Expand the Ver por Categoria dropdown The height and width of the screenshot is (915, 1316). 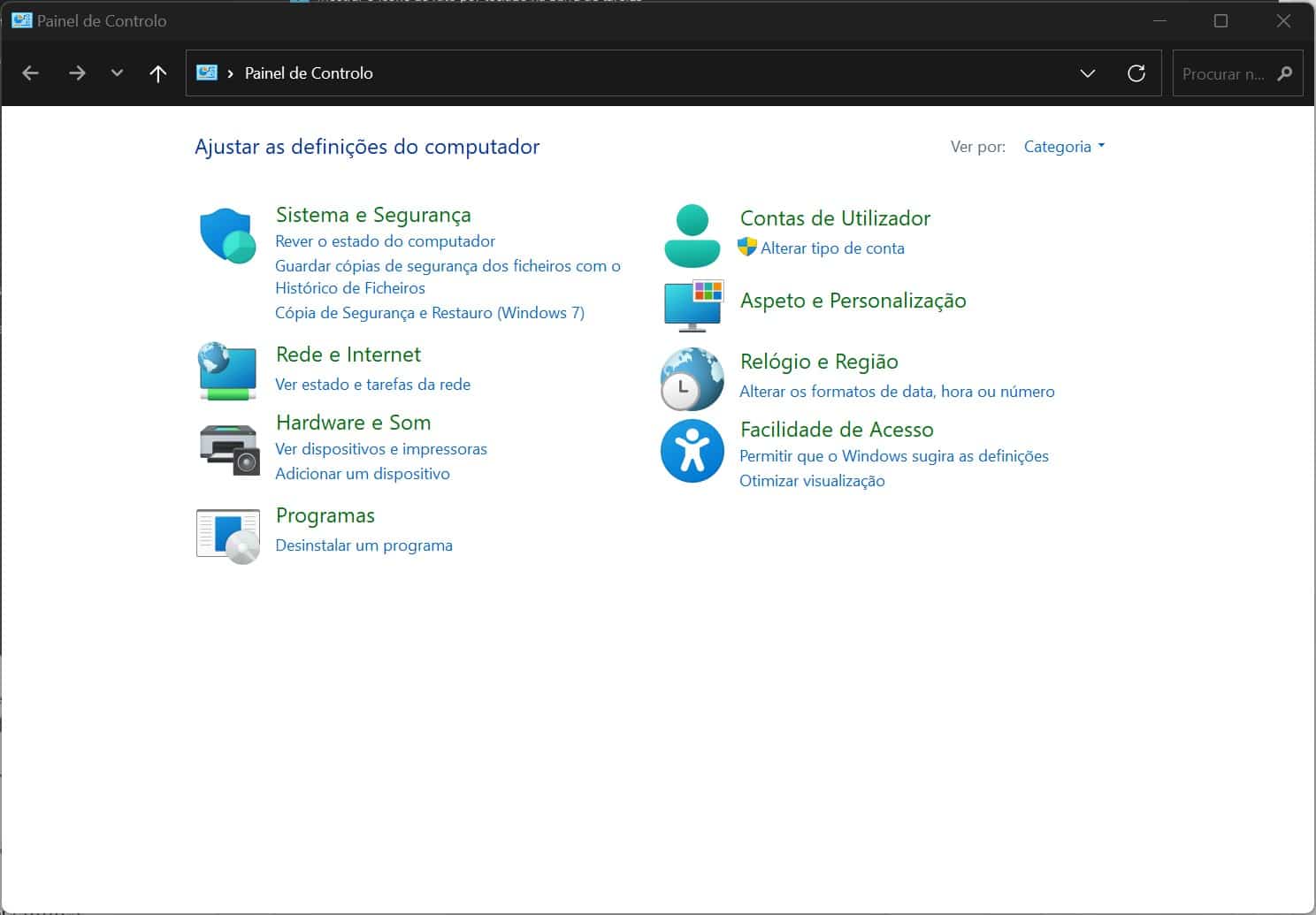coord(1064,147)
